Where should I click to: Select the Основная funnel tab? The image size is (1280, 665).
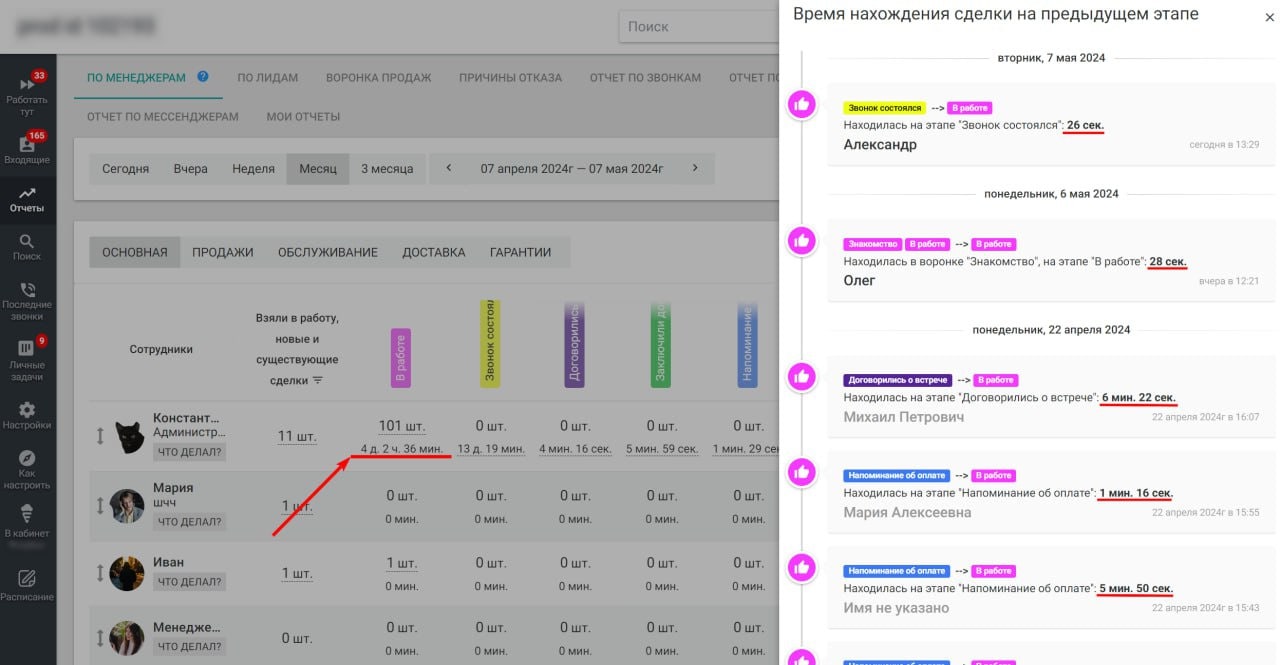(135, 252)
